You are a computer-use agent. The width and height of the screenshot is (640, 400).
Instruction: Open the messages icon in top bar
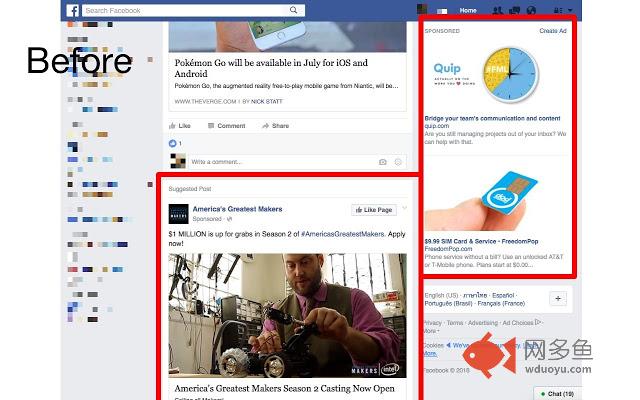click(514, 10)
